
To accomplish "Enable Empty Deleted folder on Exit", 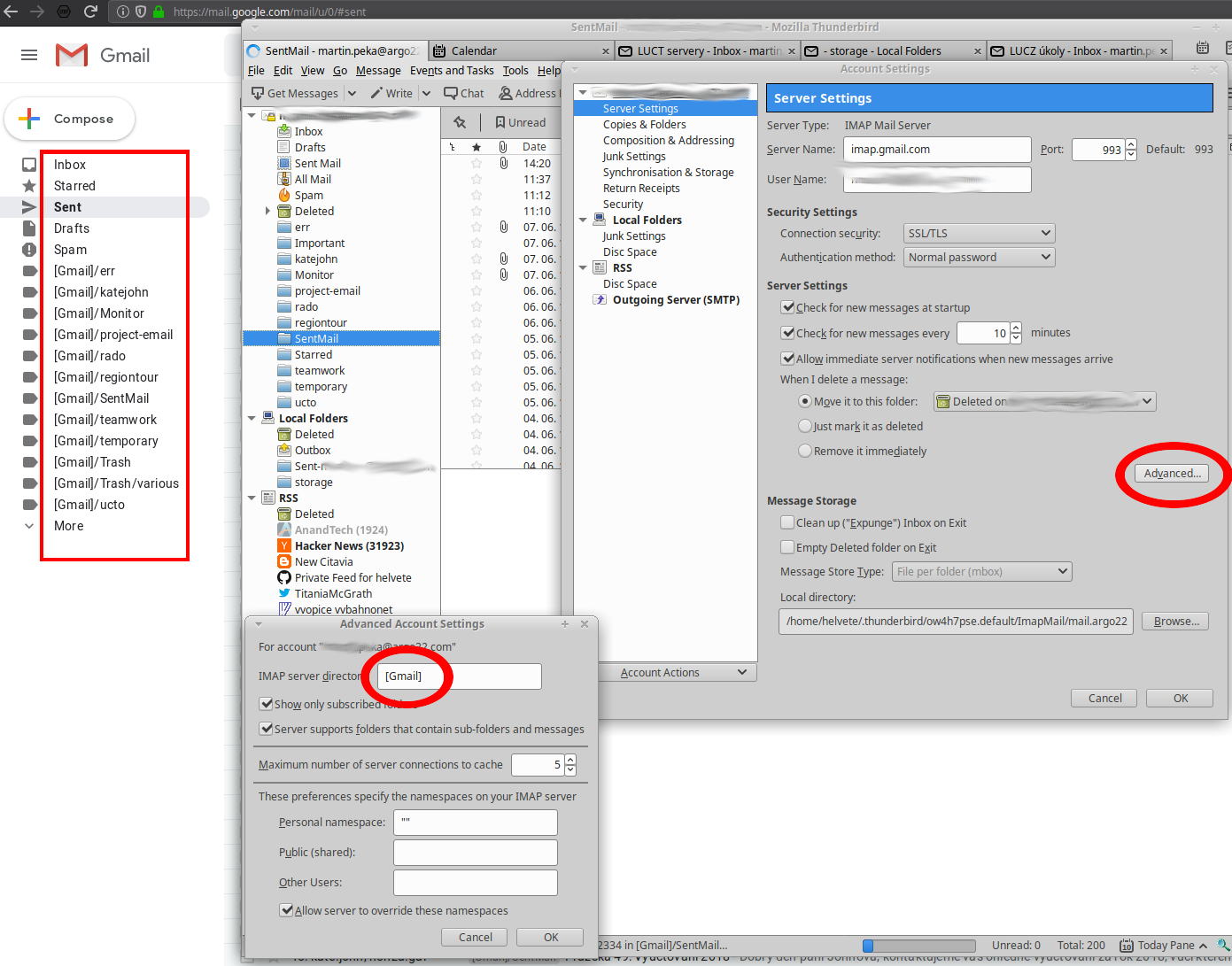I will 787,547.
